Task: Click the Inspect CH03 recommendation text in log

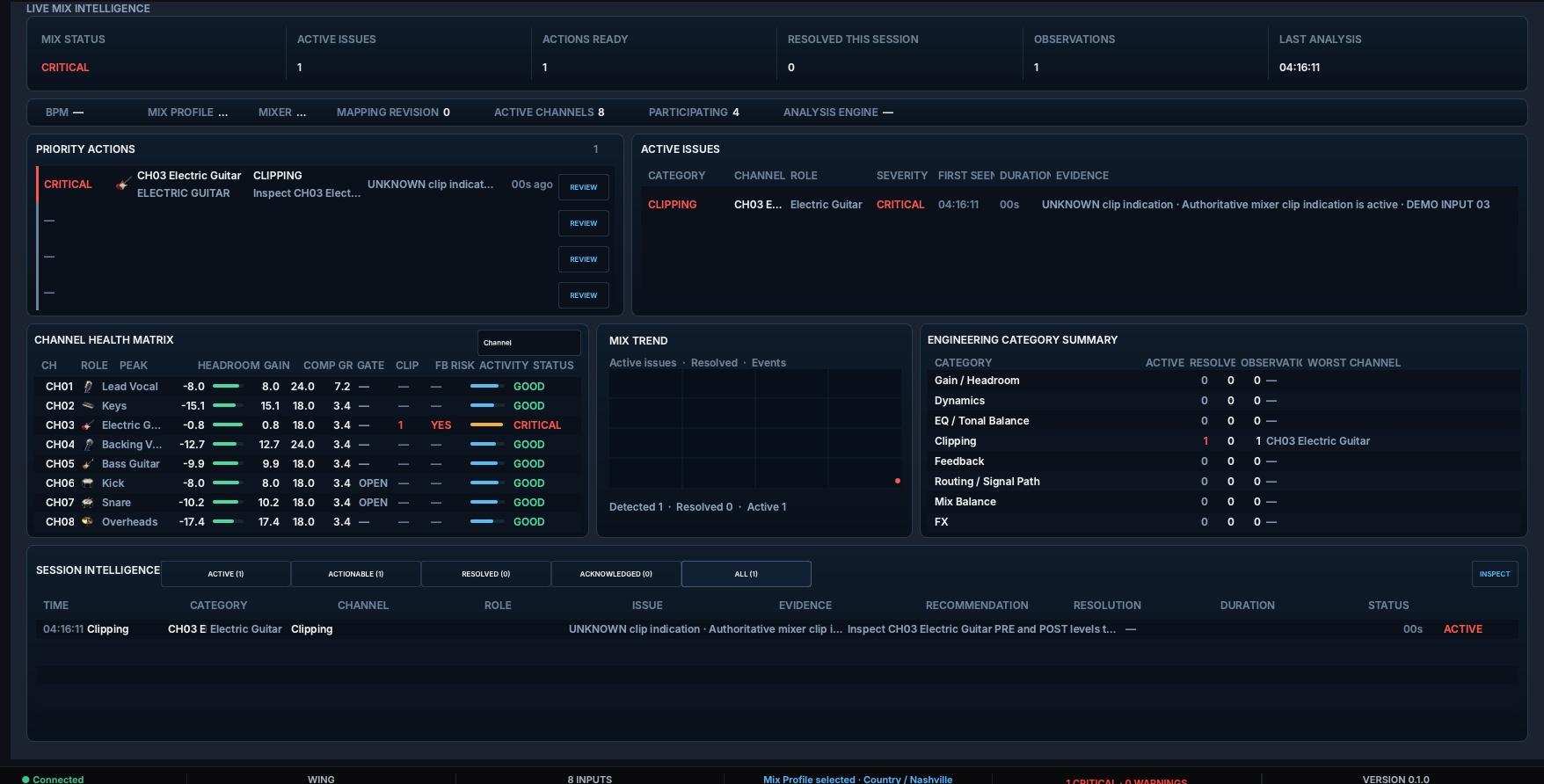Action: (981, 629)
